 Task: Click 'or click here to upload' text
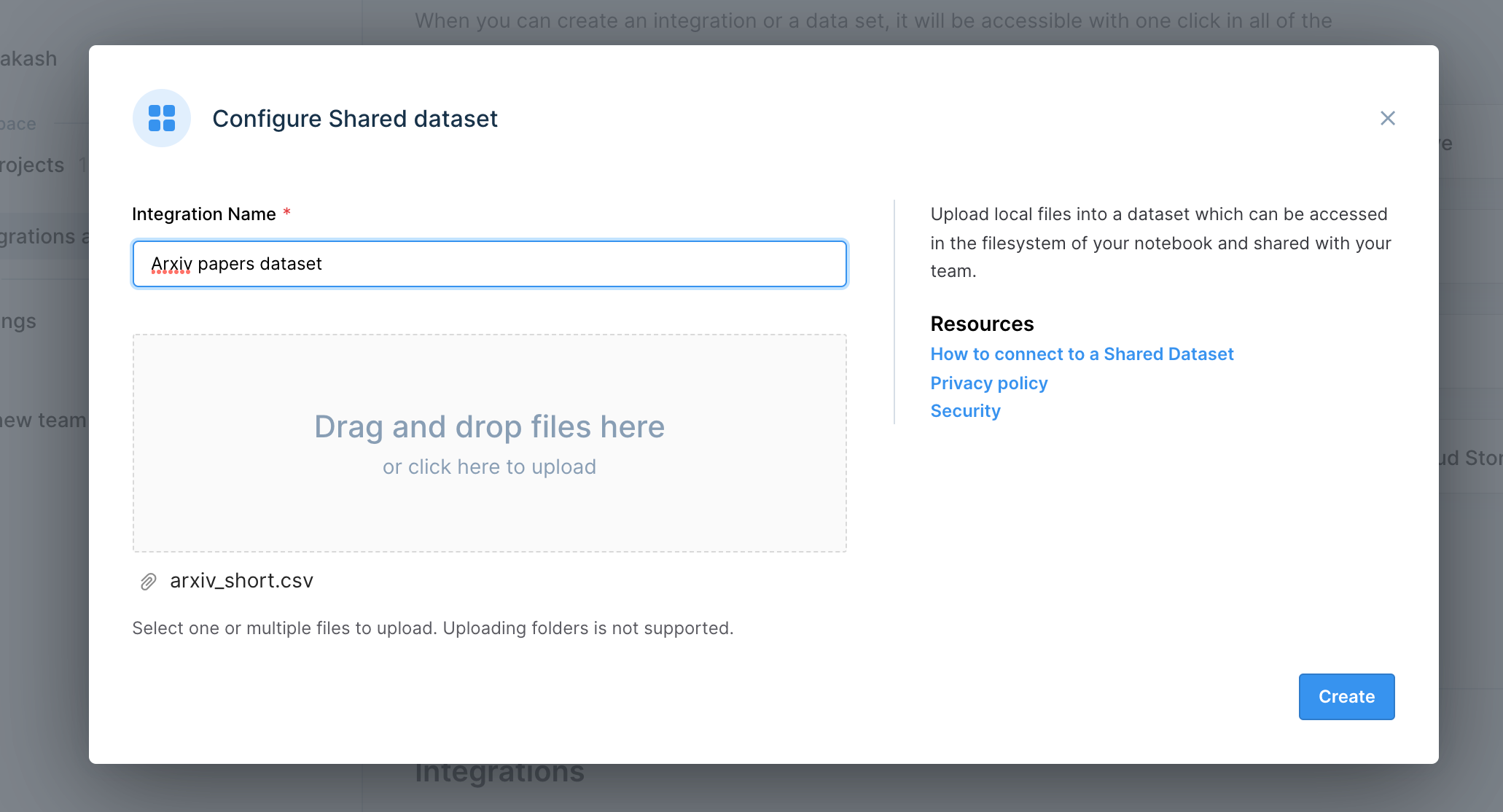pos(489,467)
